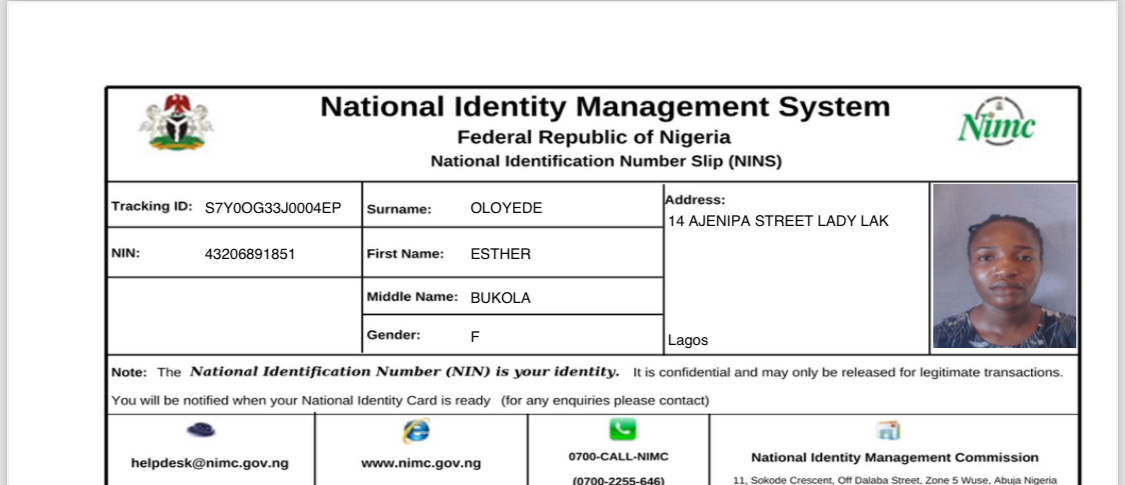Screen dimensions: 1125x485
Task: Click the Gender field value
Action: [475, 337]
